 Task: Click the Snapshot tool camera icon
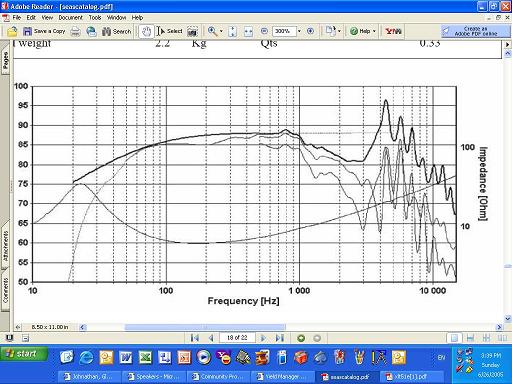(x=192, y=31)
